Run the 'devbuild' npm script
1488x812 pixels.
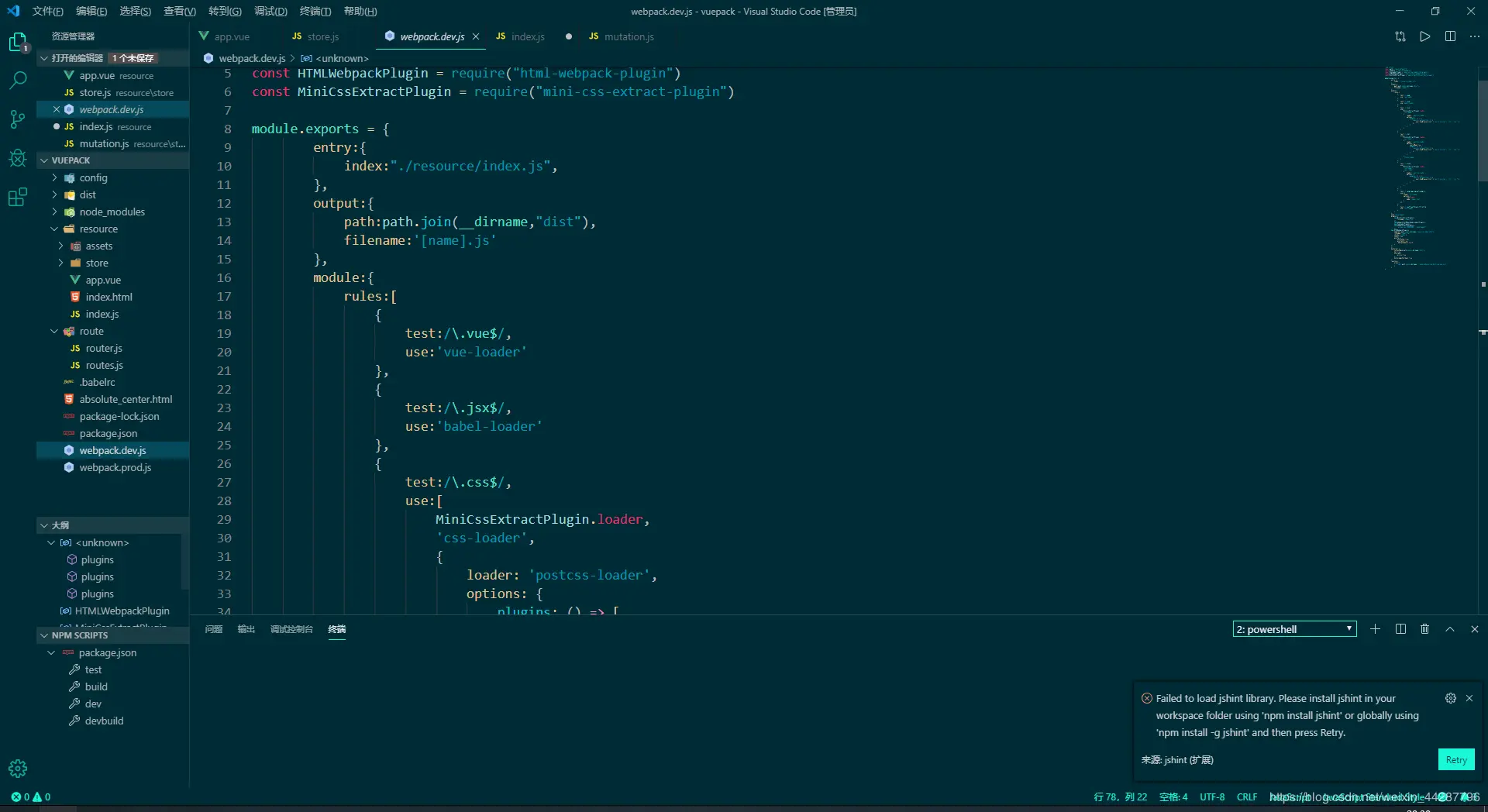(x=104, y=721)
